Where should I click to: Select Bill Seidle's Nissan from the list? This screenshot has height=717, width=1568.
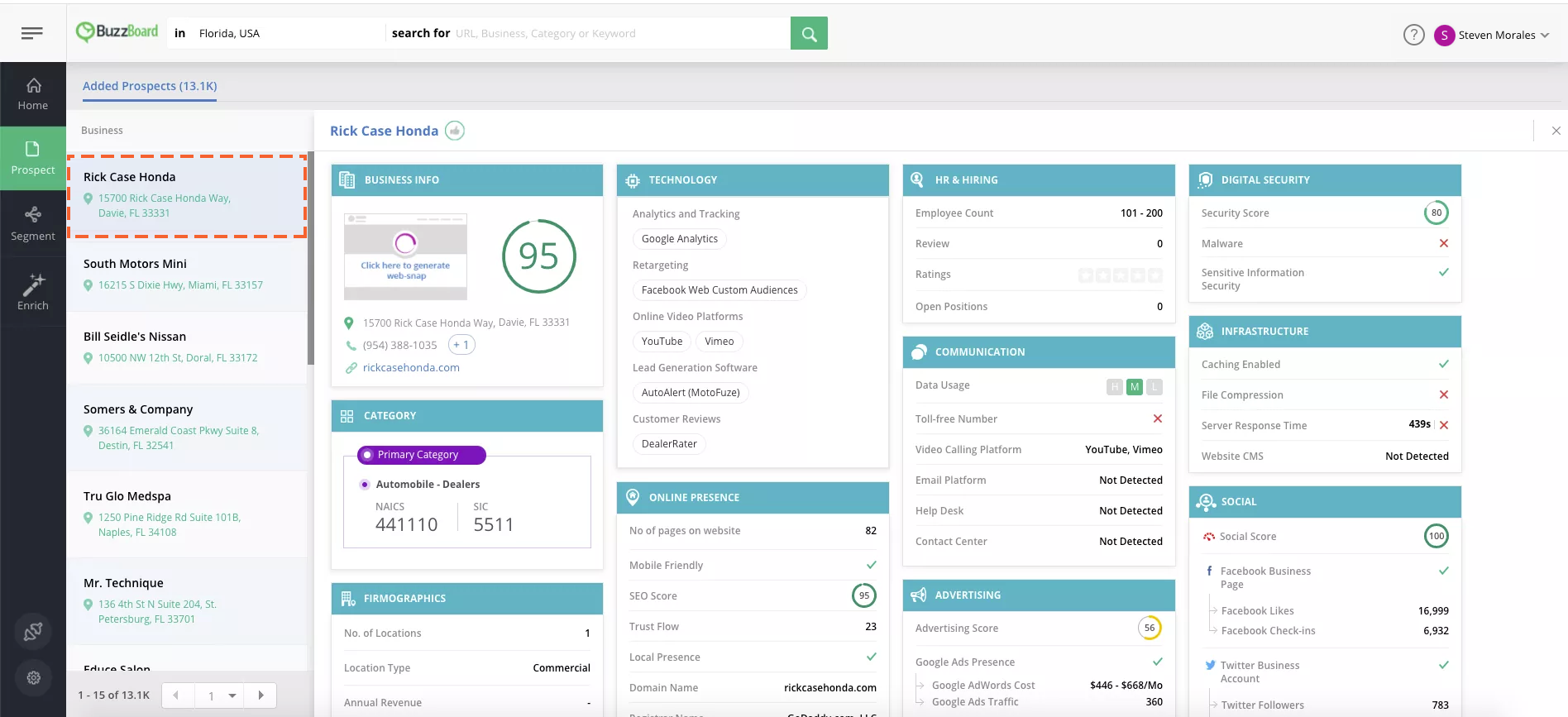187,347
